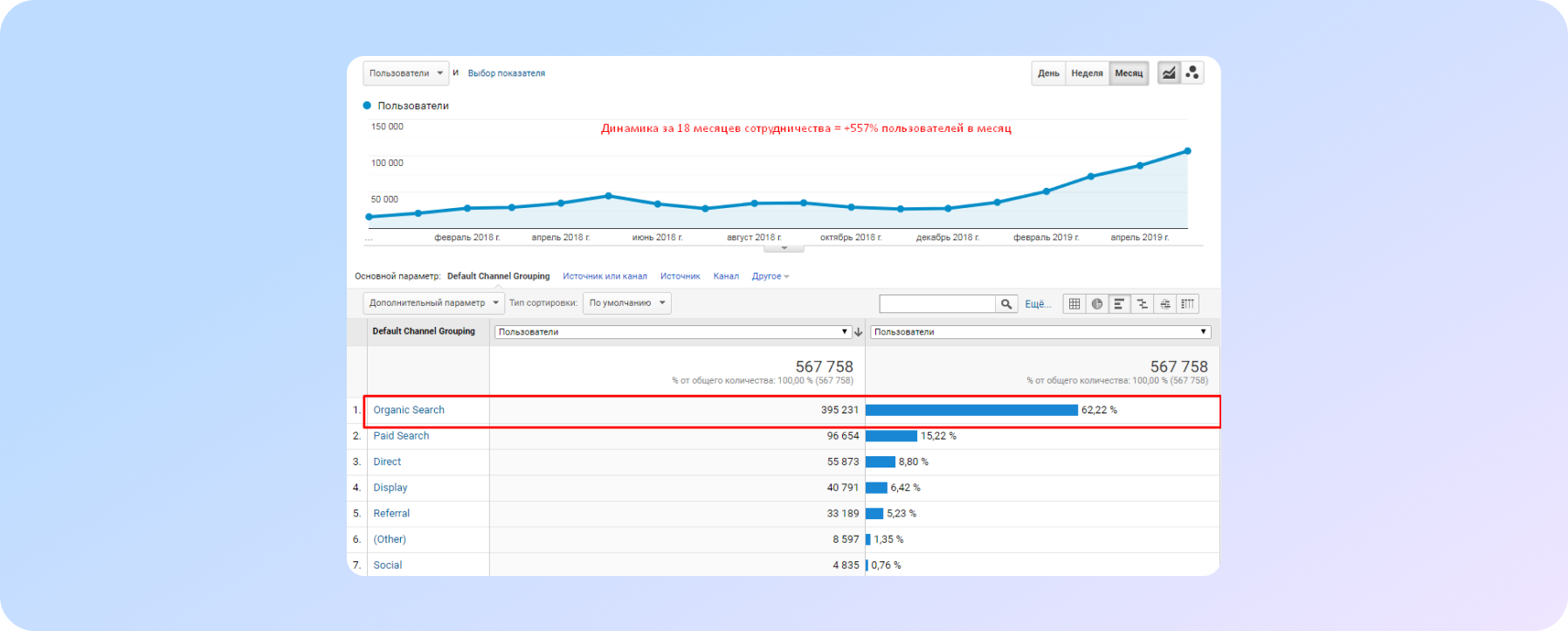Open the Social channel row

[x=388, y=565]
